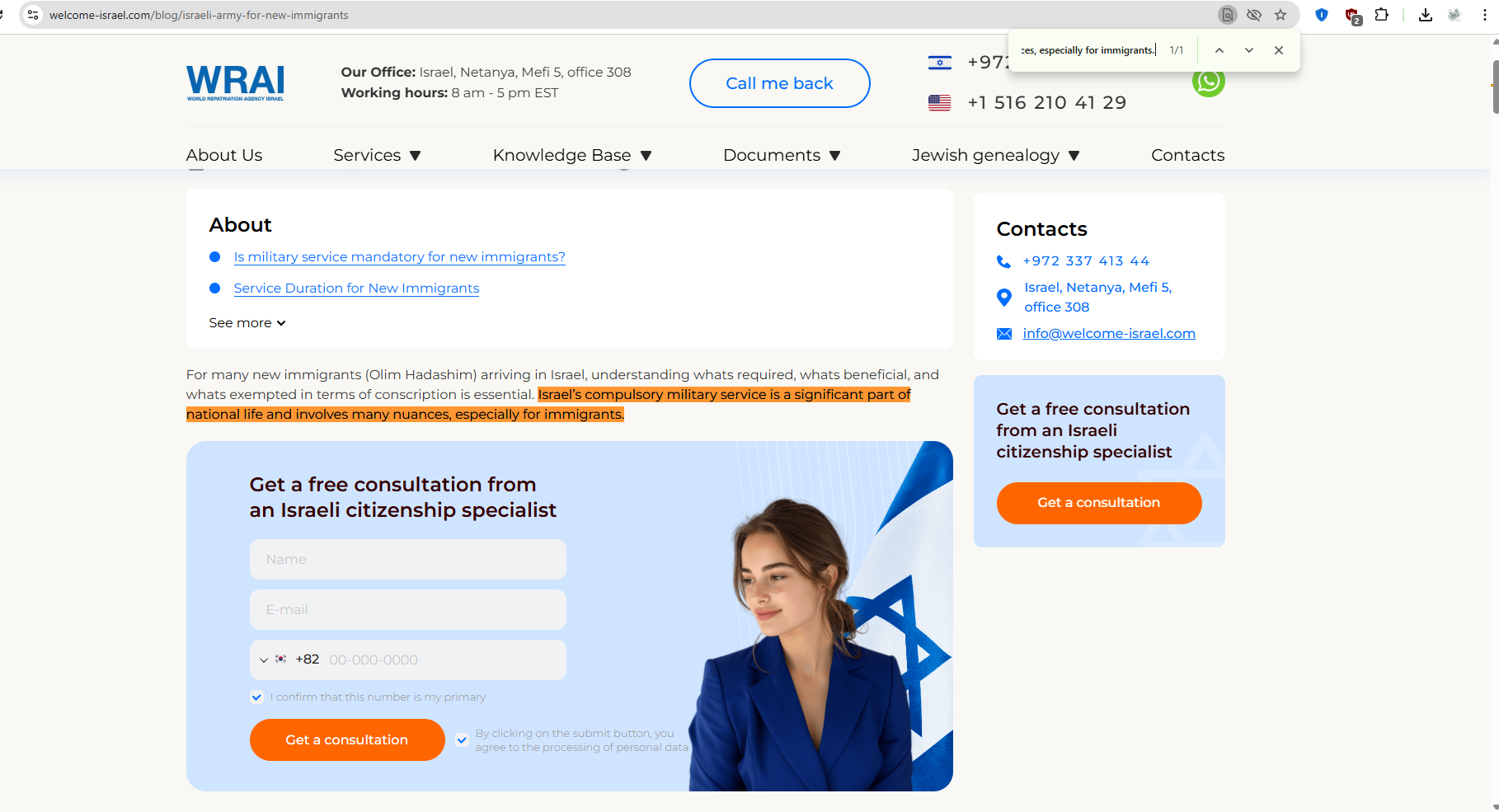Expand the Services menu
1499x812 pixels.
pos(377,155)
